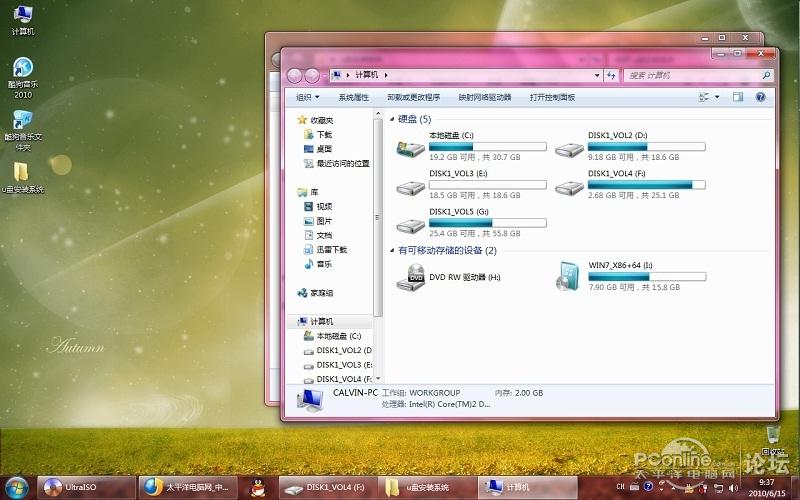This screenshot has width=800, height=500.
Task: Open WIN7_X86+64 (I:) removable drive
Action: [568, 277]
